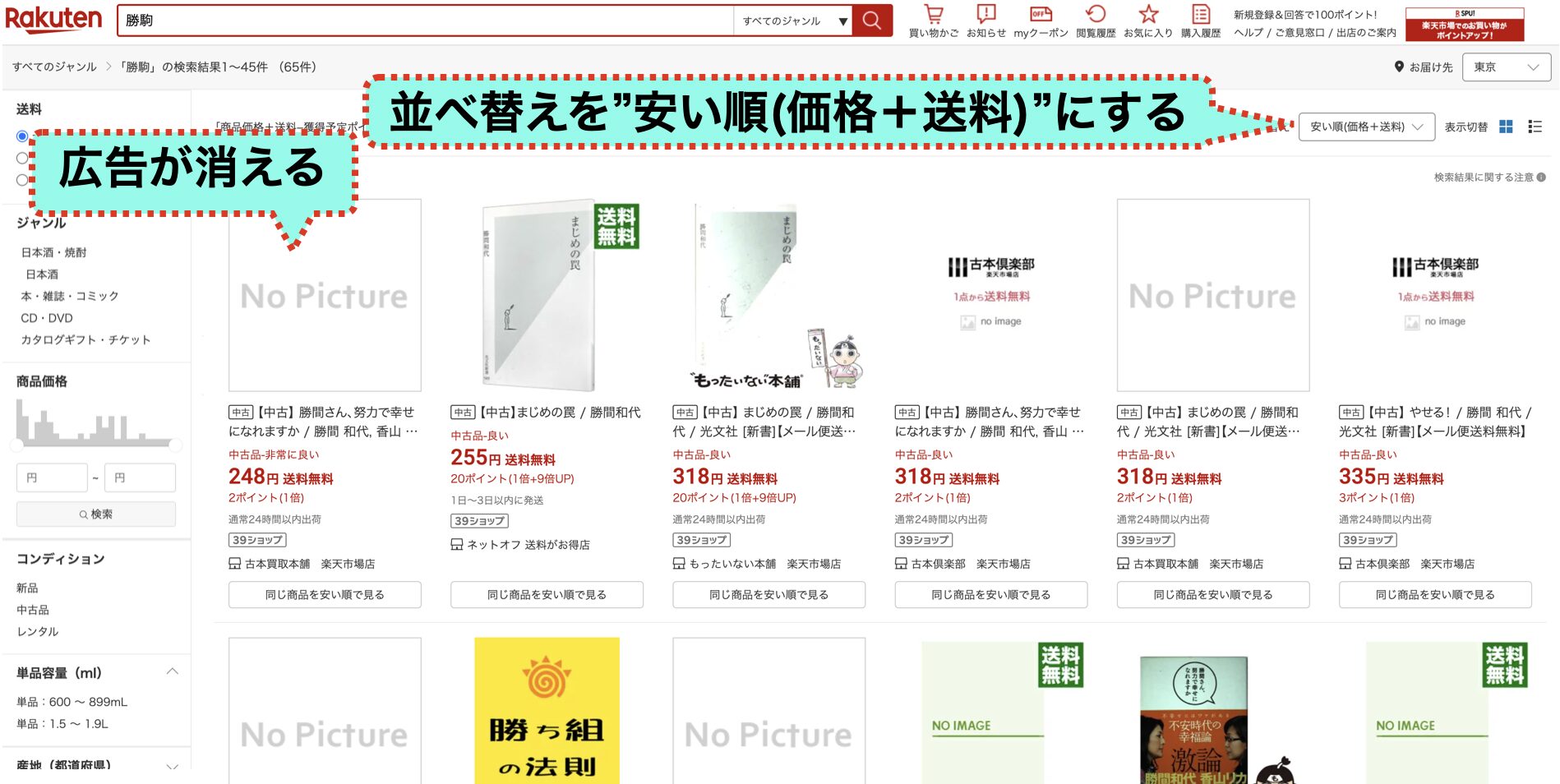Viewport: 1560px width, 784px height.
Task: Filter by 新品 condition
Action: [27, 588]
